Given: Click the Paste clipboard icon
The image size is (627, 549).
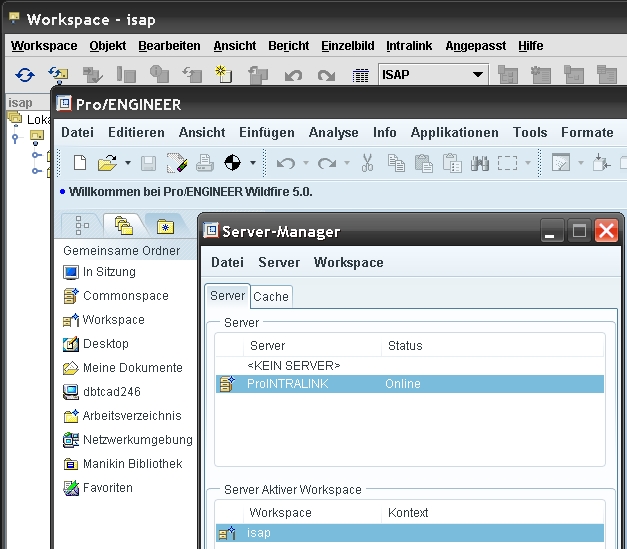Looking at the screenshot, I should tap(424, 163).
